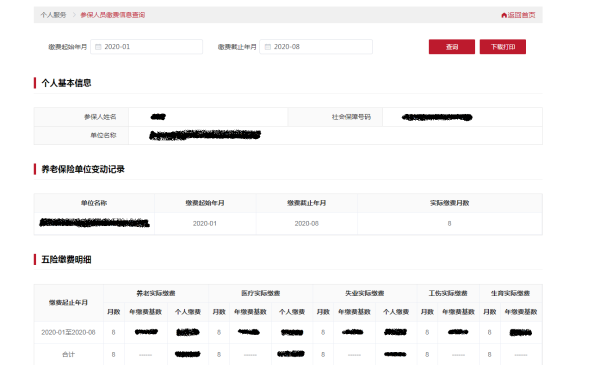Click the breadcrumb separator chevron
The width and height of the screenshot is (600, 365).
pyautogui.click(x=74, y=15)
